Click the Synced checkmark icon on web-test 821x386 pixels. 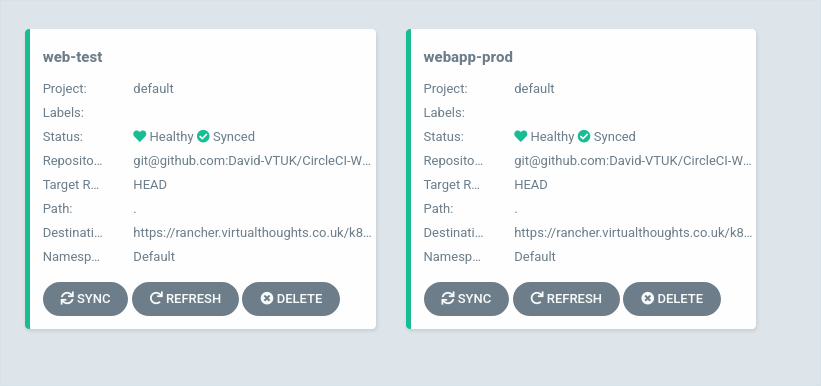203,137
